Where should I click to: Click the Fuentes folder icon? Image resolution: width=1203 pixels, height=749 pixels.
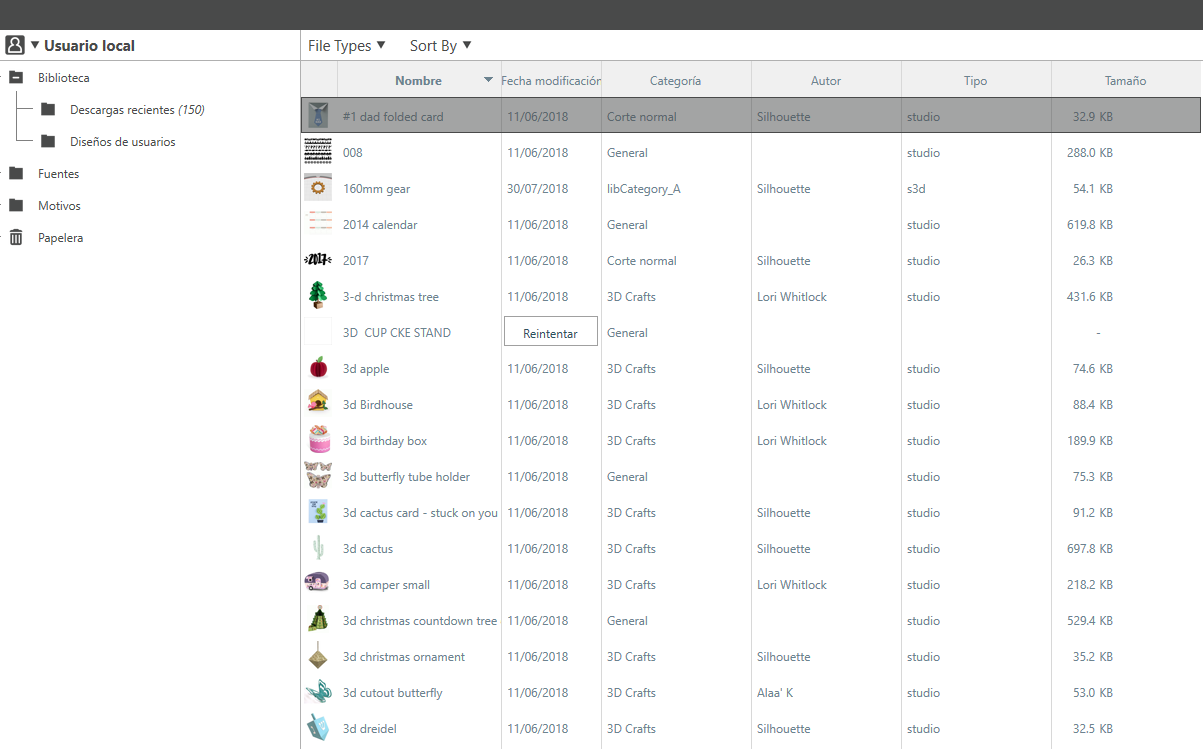click(16, 174)
